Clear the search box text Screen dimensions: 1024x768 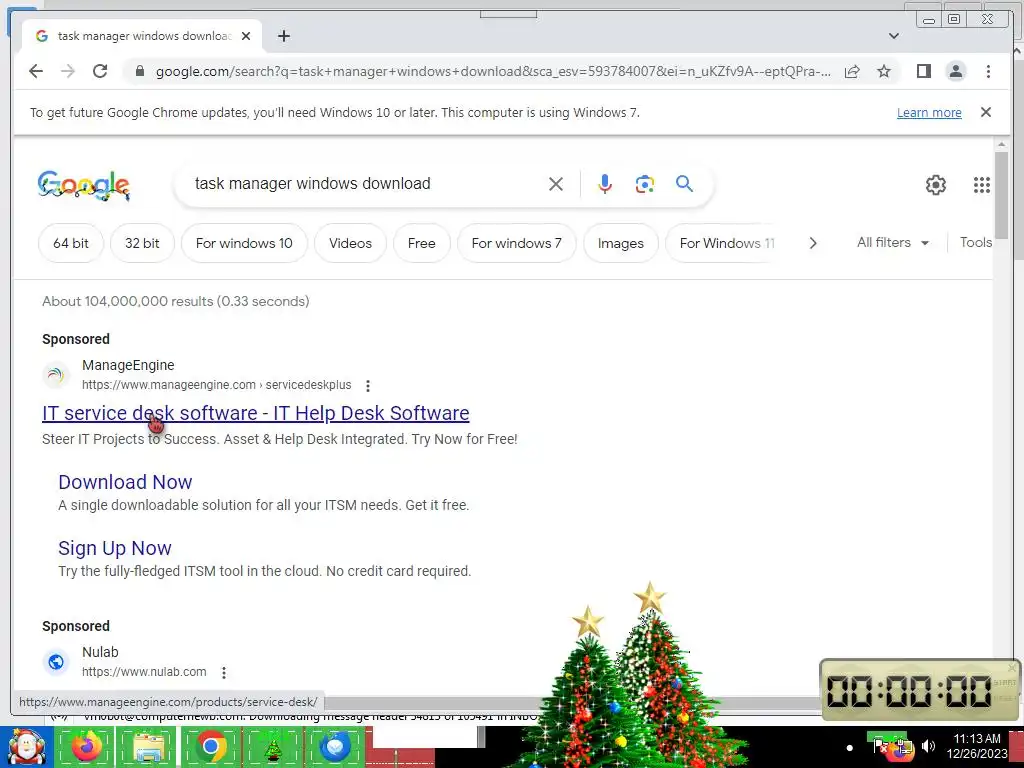click(x=556, y=184)
